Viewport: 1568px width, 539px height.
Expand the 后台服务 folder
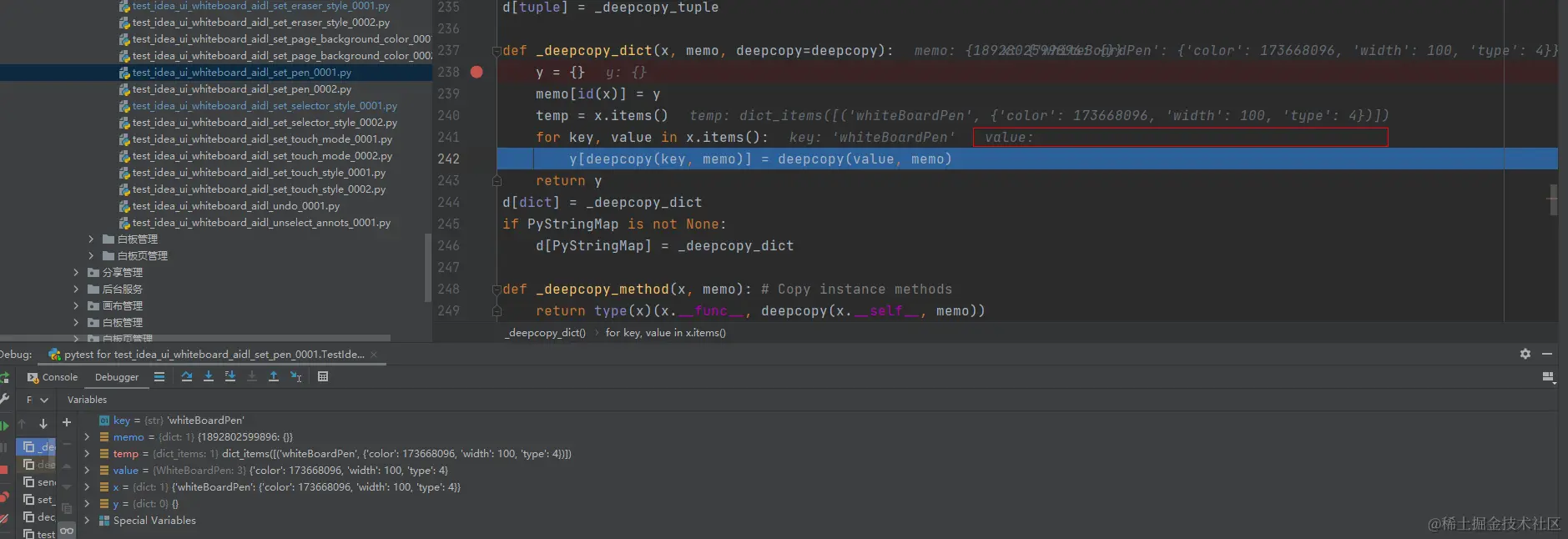click(x=76, y=290)
